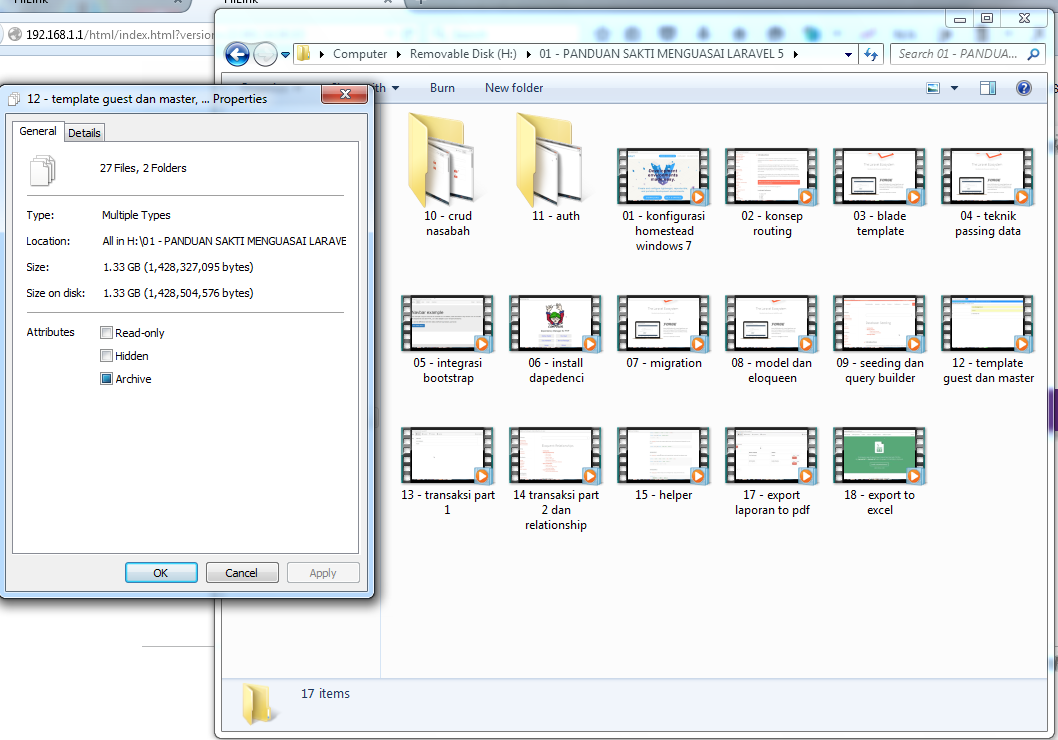The height and width of the screenshot is (740, 1058).
Task: Click the greyed Forward arrow in Explorer
Action: click(265, 54)
